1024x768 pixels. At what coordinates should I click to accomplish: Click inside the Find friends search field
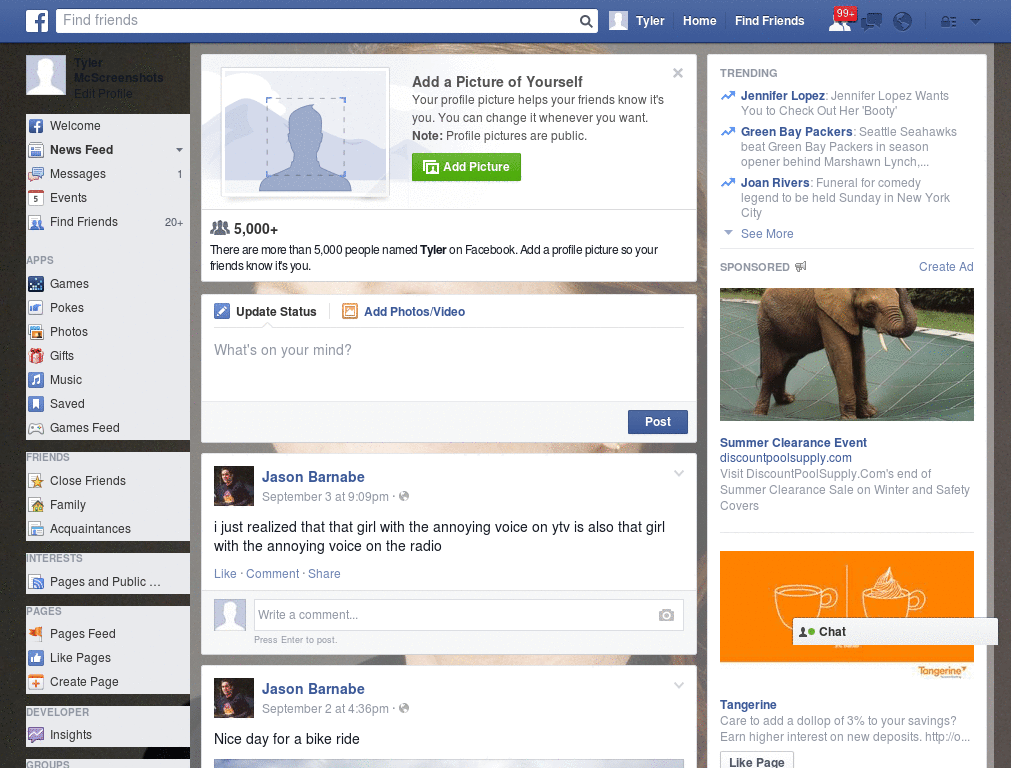[x=317, y=21]
